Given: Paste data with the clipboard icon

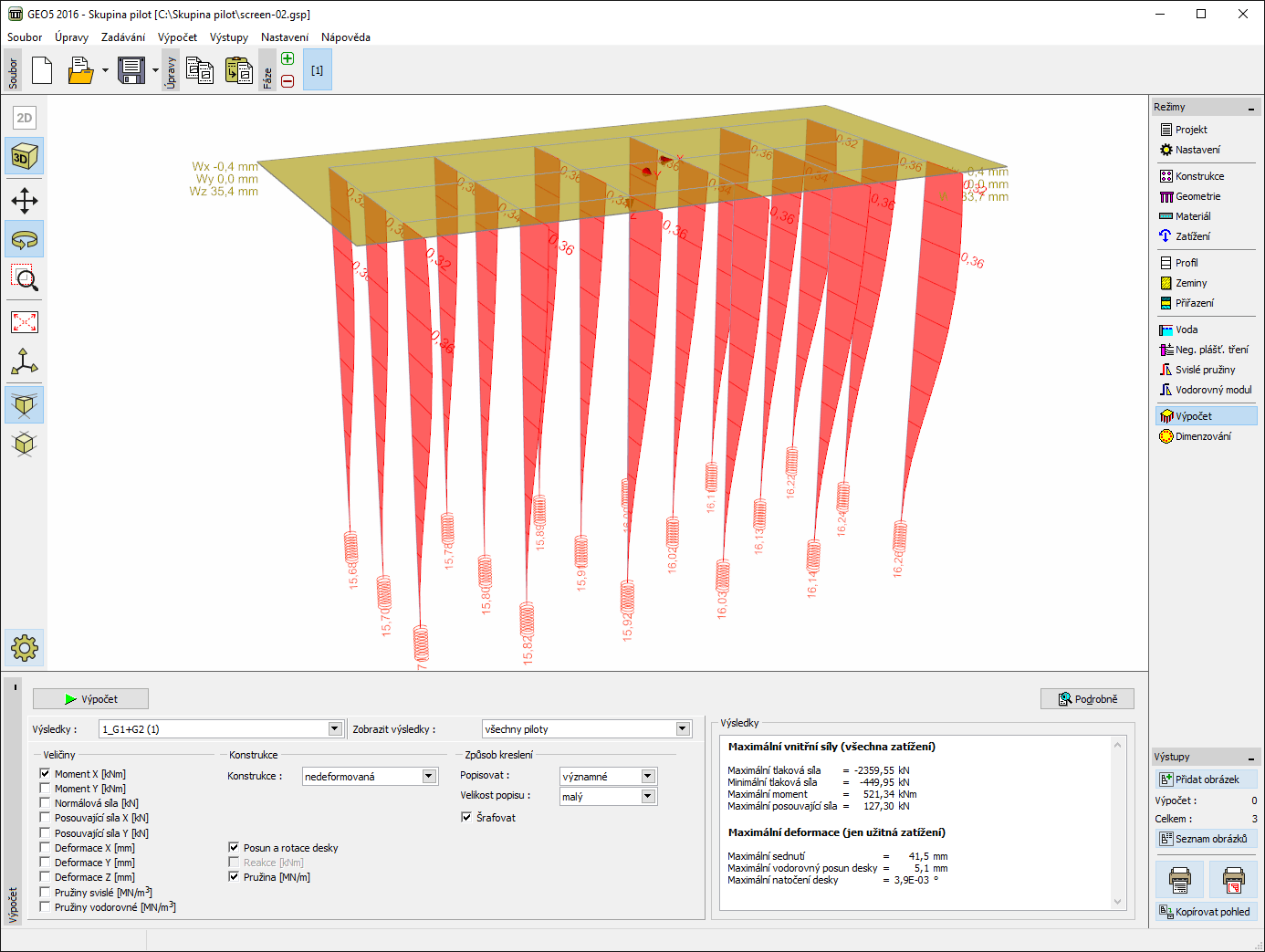Looking at the screenshot, I should [239, 70].
